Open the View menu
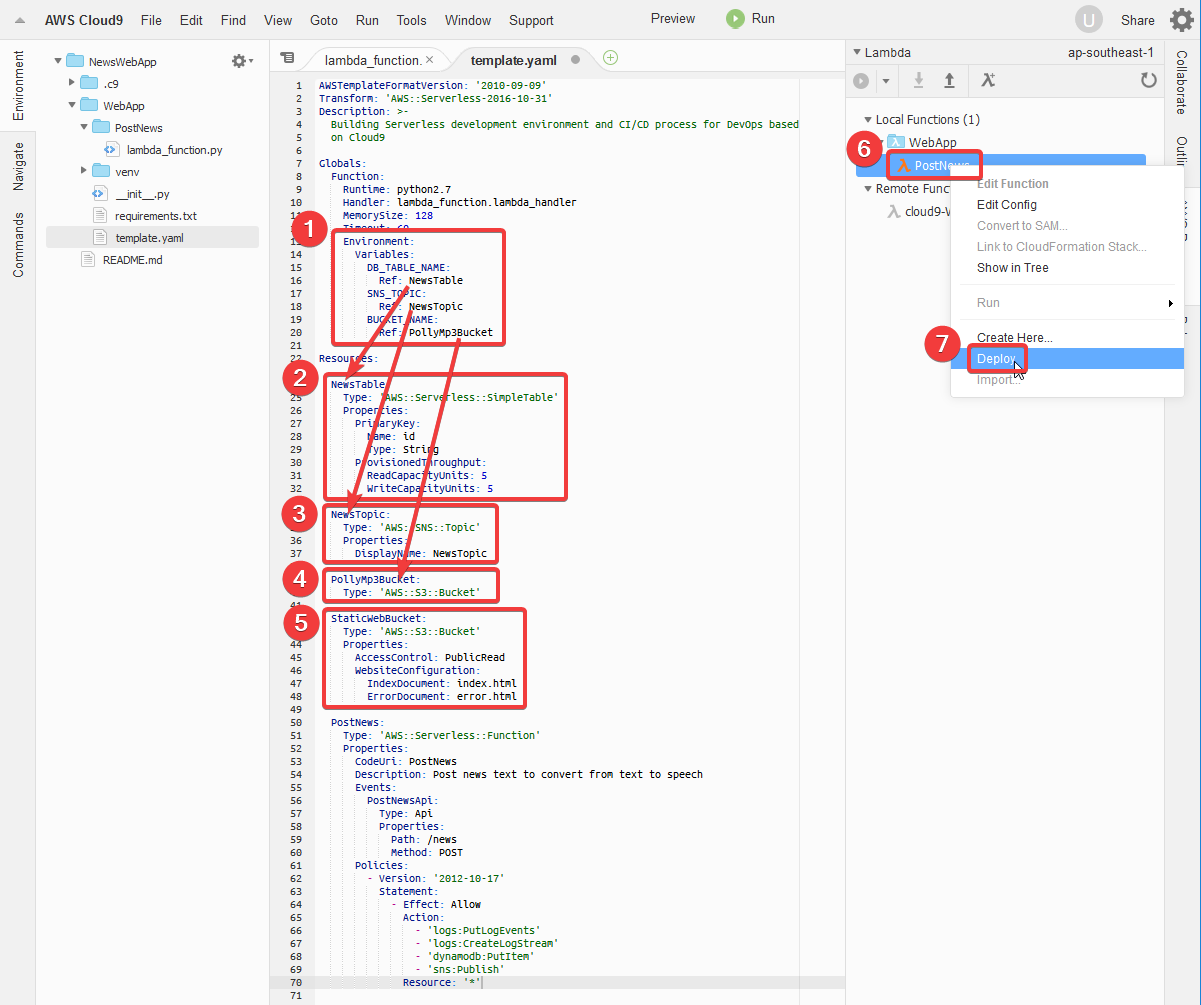 tap(278, 20)
